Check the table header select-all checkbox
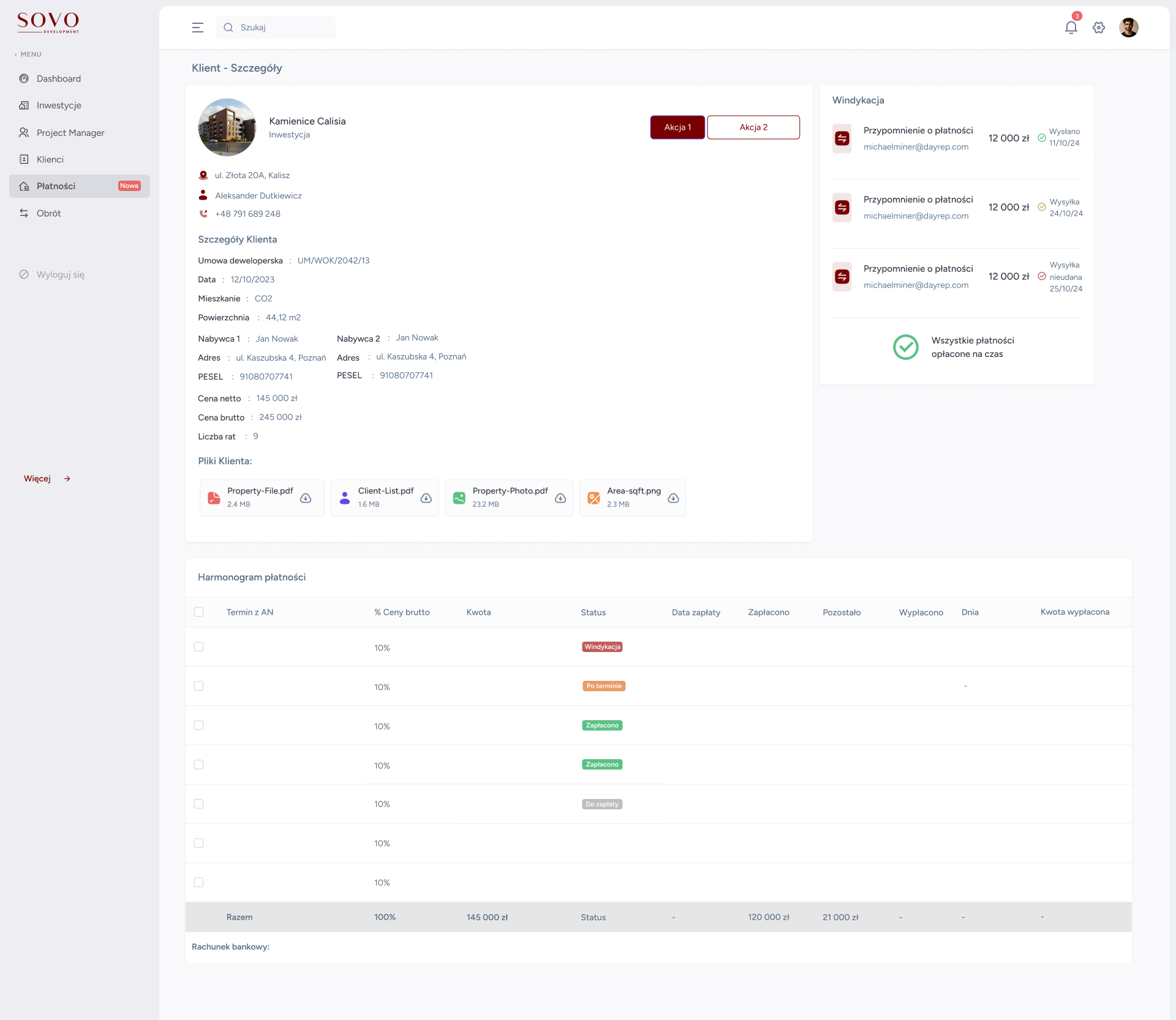The image size is (1176, 1020). pyautogui.click(x=198, y=612)
